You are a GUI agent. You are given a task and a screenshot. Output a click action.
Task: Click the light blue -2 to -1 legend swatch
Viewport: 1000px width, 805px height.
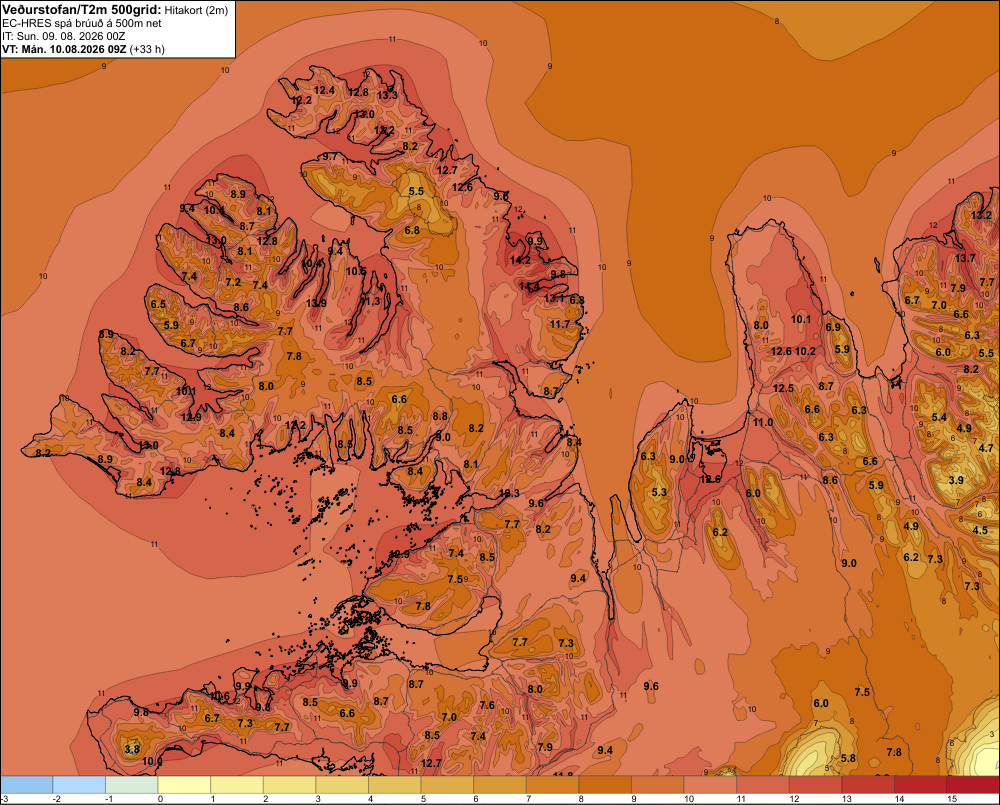[x=79, y=785]
